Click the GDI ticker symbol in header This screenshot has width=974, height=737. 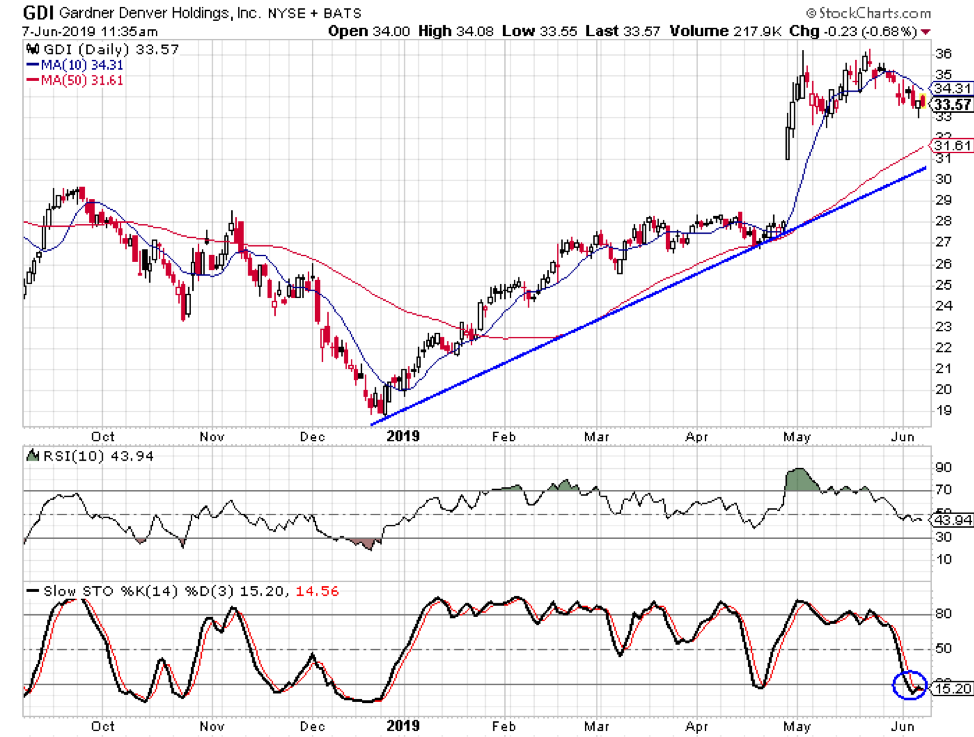[39, 12]
